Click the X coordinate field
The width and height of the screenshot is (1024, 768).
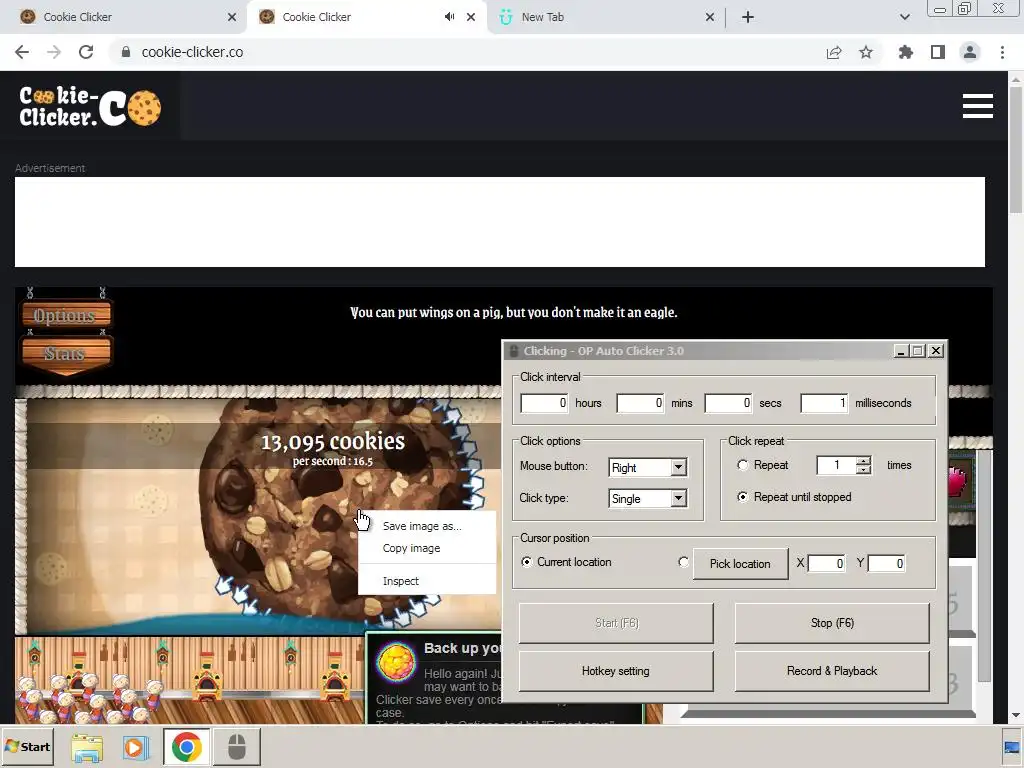827,564
